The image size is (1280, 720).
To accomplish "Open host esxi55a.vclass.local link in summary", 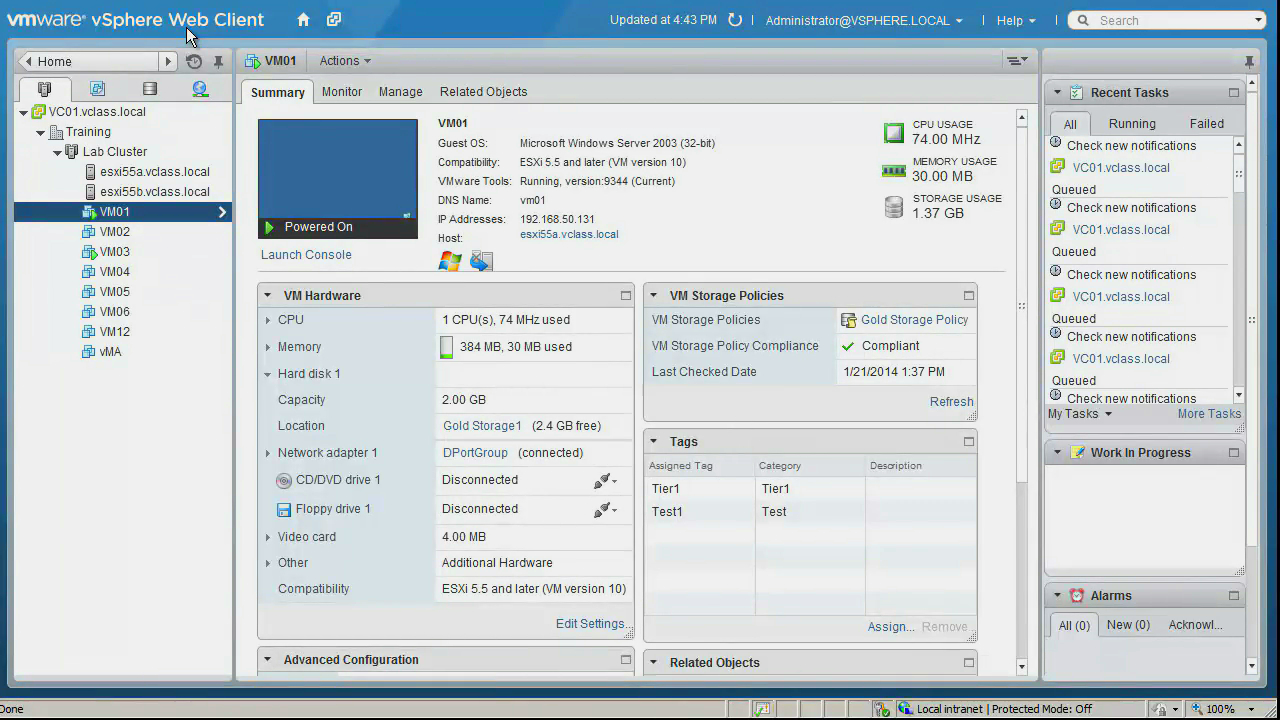I will [569, 235].
